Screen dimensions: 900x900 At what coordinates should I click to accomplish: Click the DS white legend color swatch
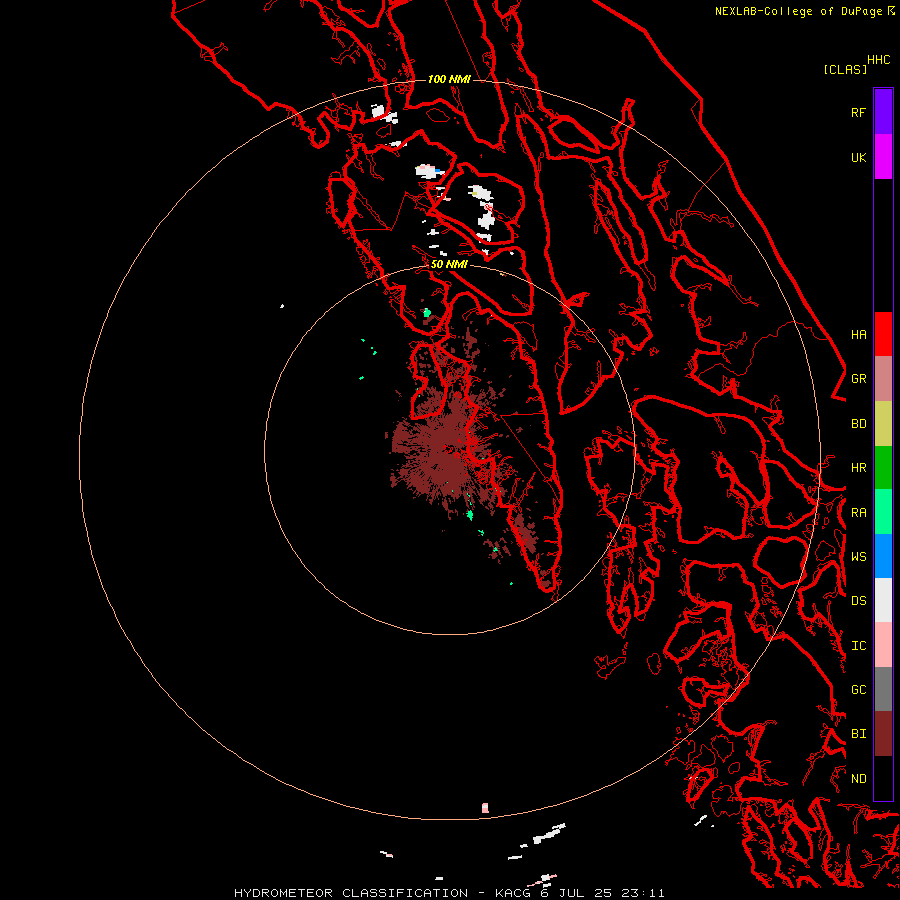coord(883,600)
